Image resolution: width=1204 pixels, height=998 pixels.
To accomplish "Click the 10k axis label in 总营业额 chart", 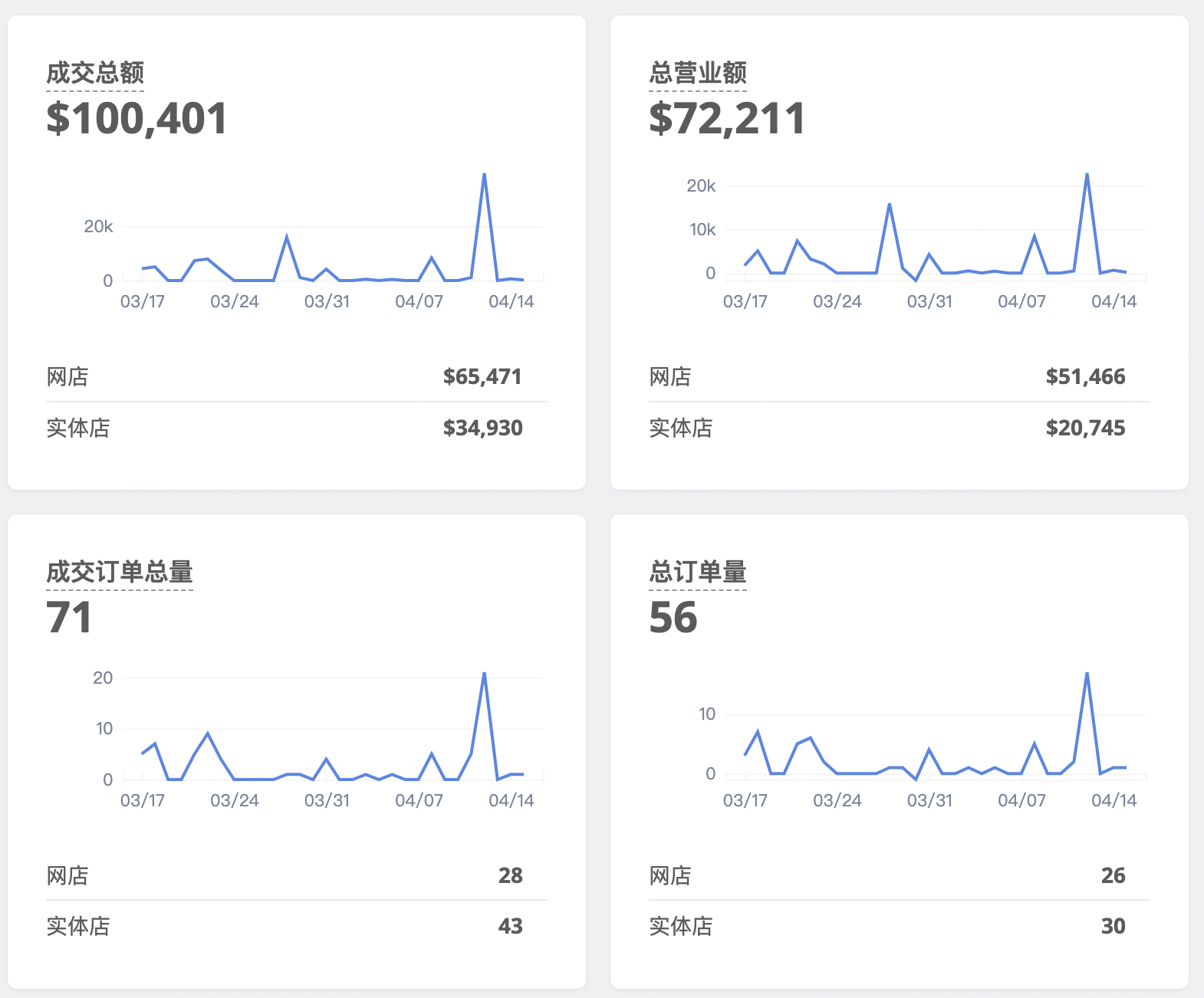I will [x=702, y=230].
